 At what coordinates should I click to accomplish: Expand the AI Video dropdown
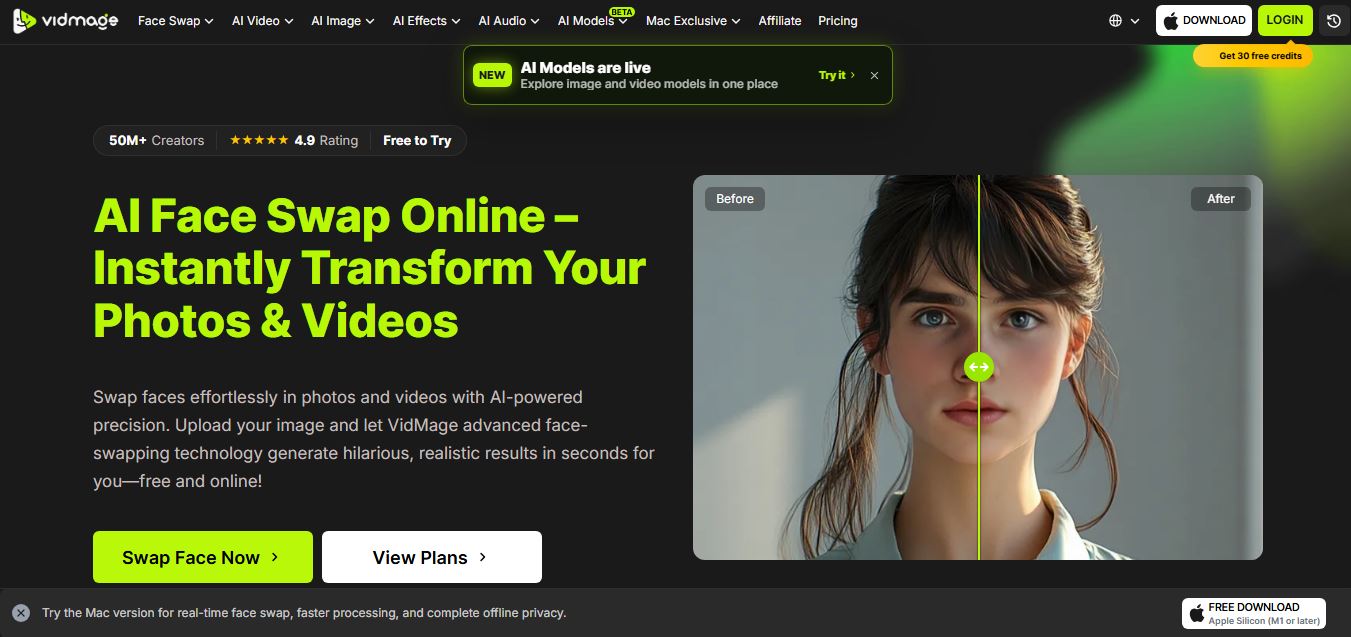(262, 20)
